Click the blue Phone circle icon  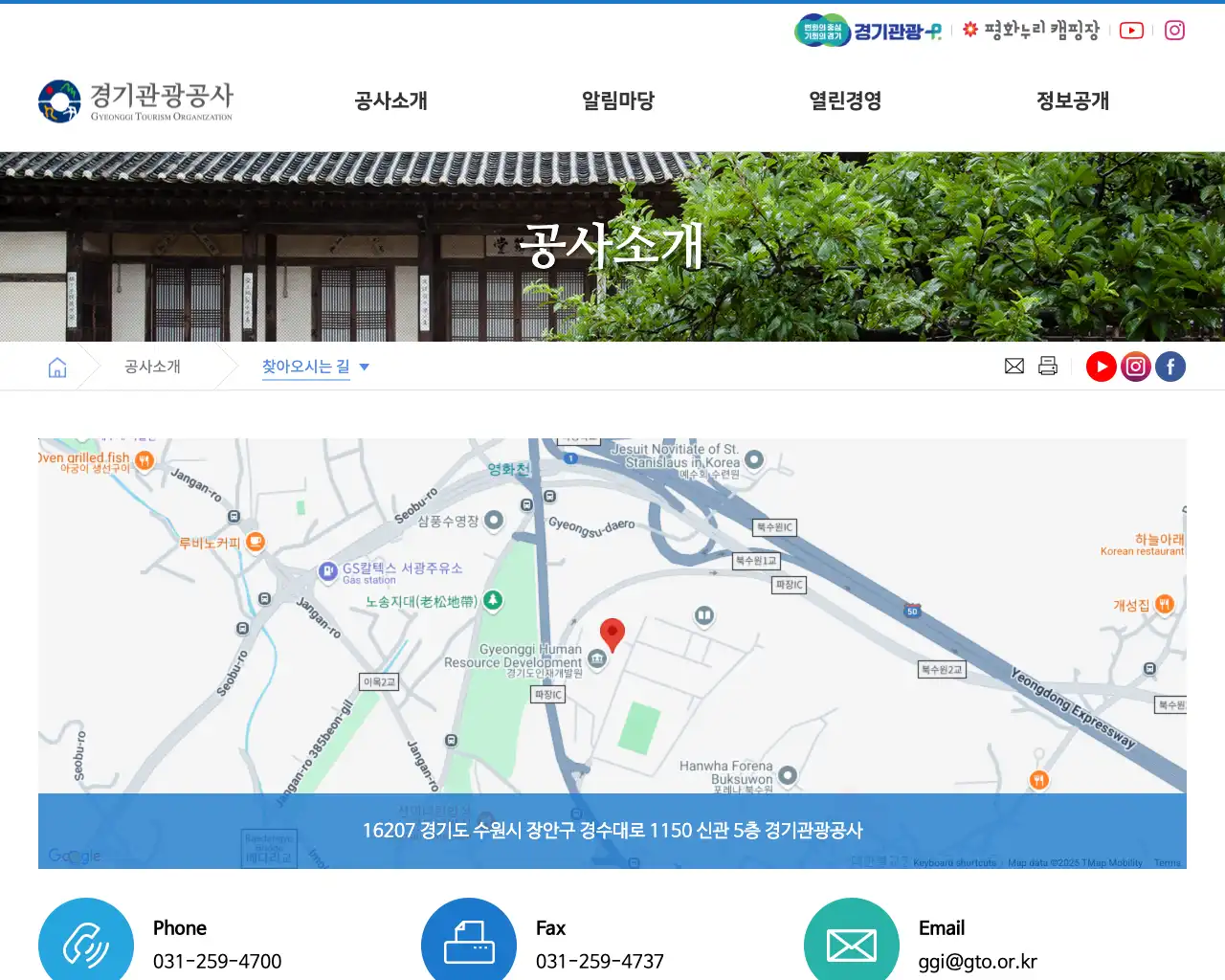click(x=86, y=939)
